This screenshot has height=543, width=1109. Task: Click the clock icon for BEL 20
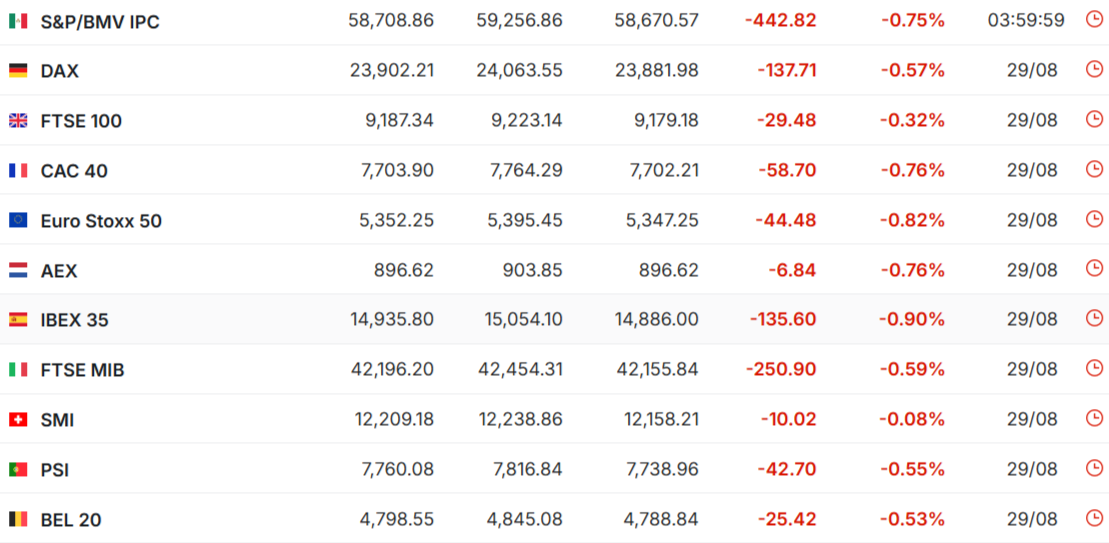pos(1093,517)
